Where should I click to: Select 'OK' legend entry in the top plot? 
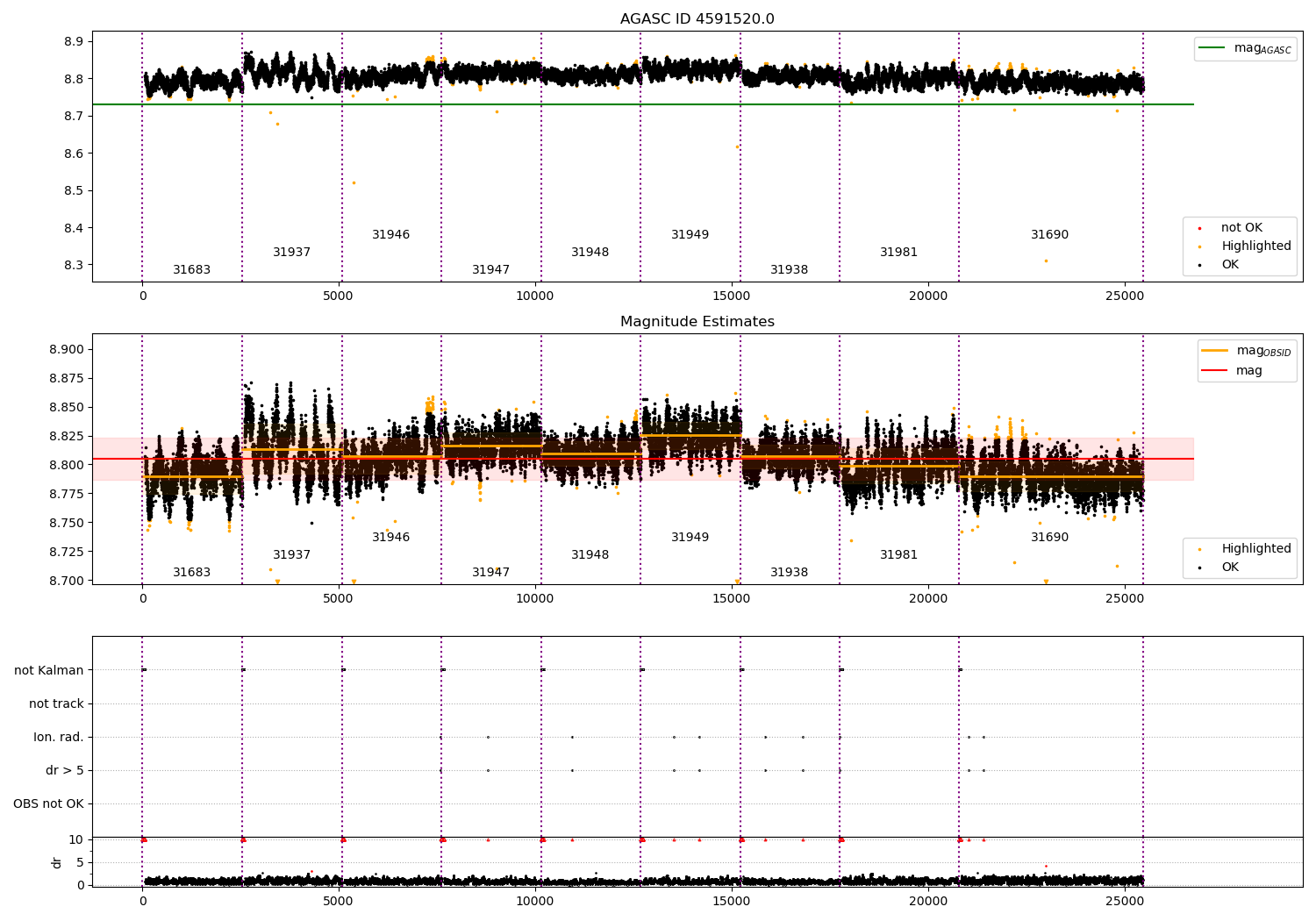(1230, 265)
